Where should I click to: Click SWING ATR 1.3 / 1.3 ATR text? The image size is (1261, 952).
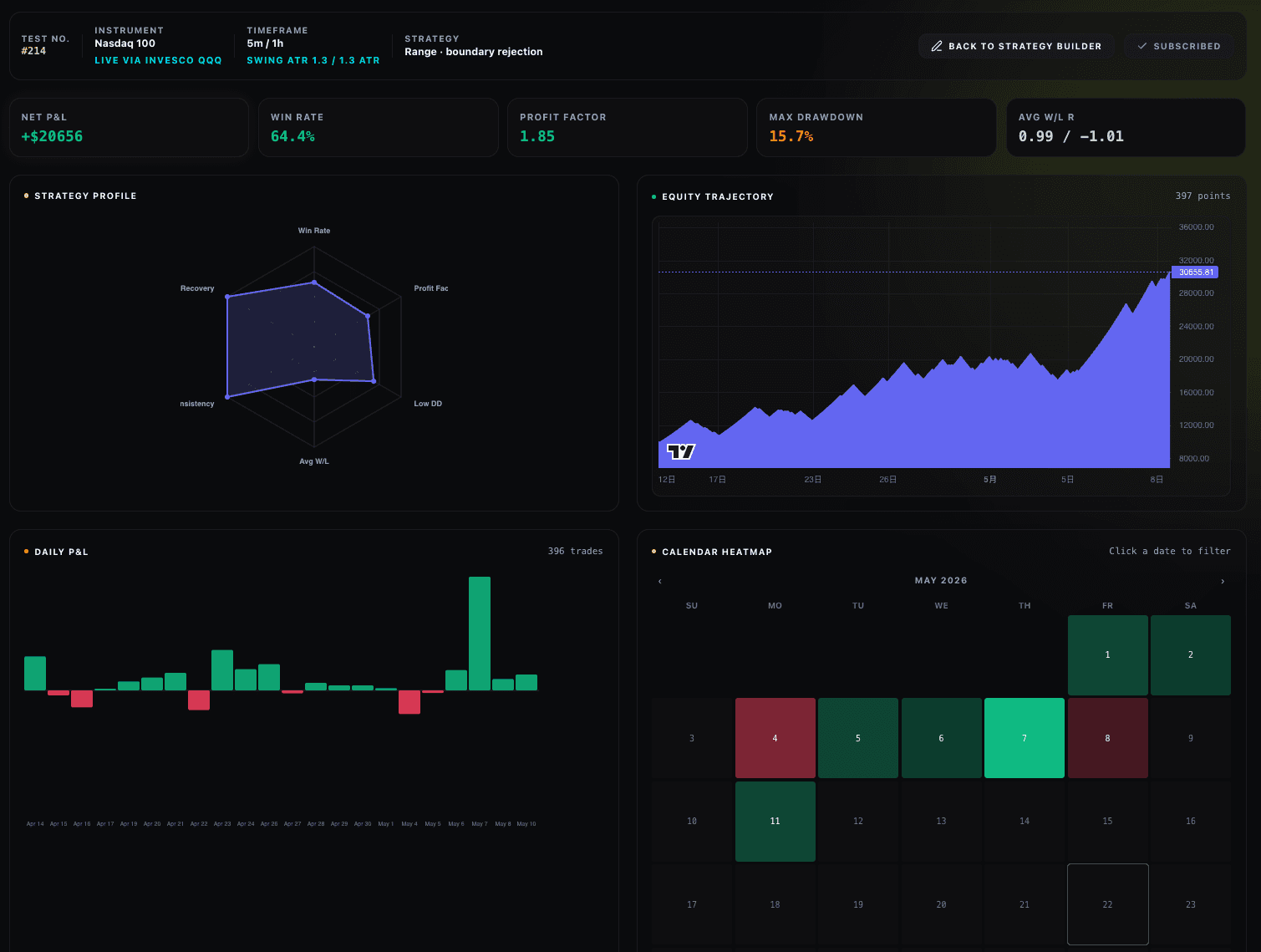point(313,60)
